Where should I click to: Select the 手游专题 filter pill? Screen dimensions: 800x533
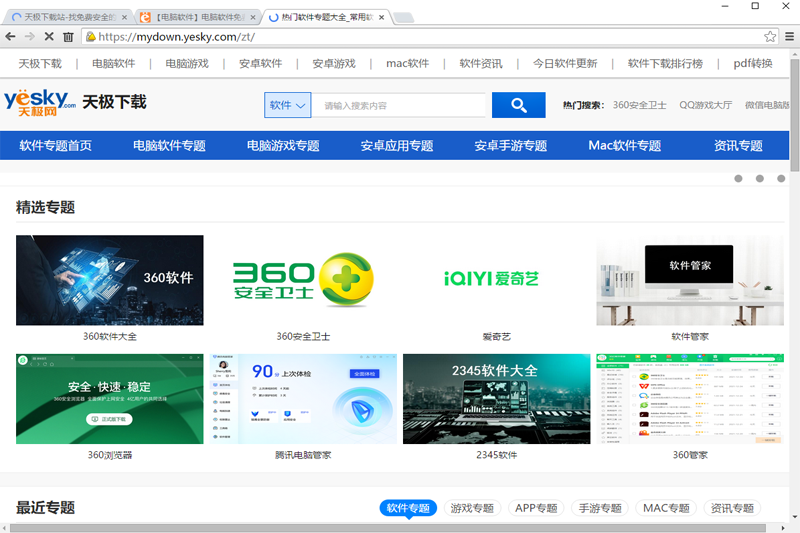tap(600, 508)
